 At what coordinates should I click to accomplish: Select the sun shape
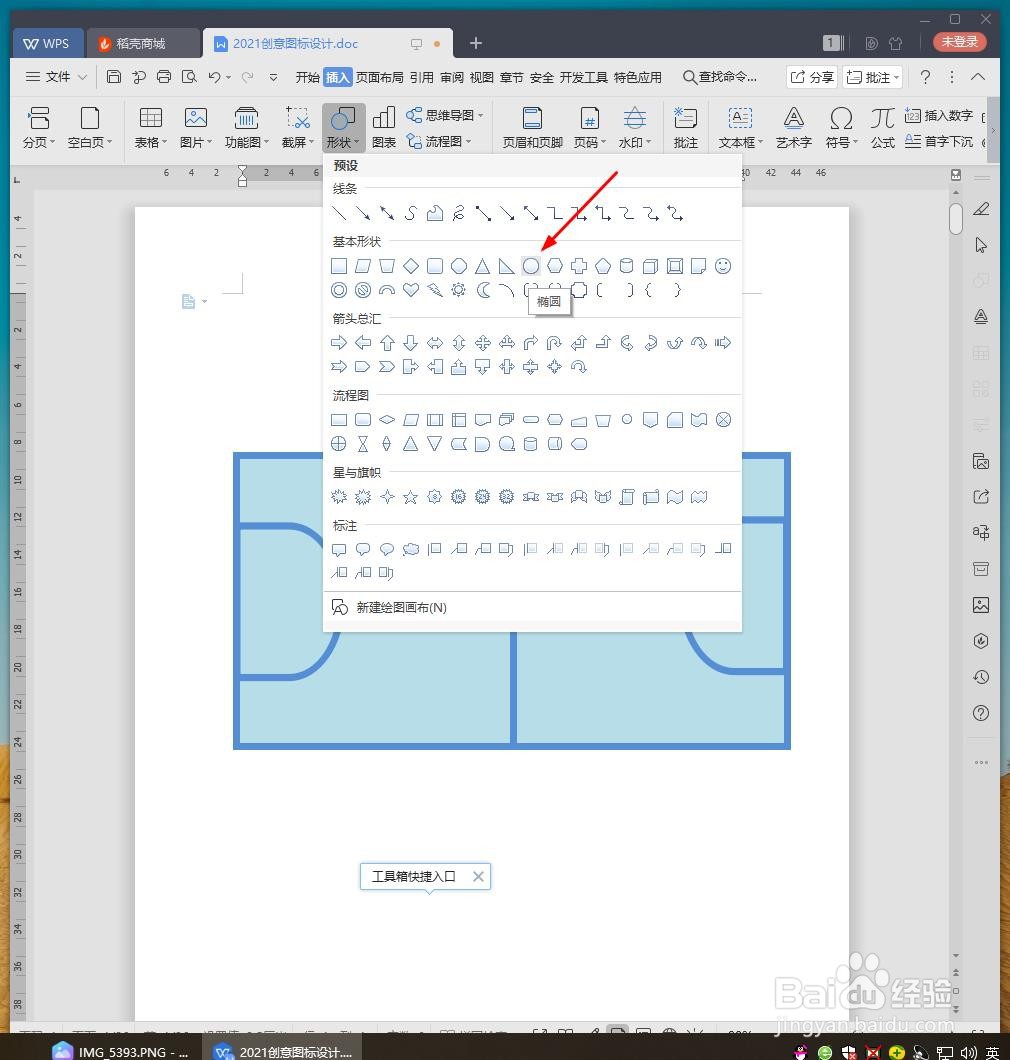point(458,290)
